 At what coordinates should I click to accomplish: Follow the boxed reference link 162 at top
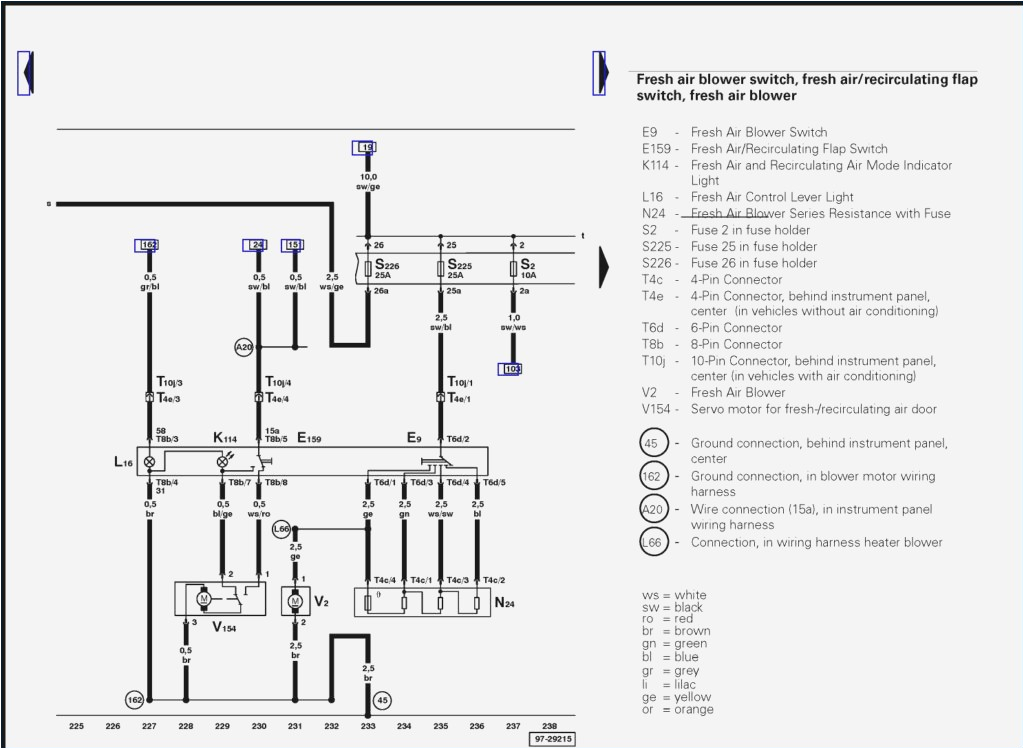tap(148, 245)
